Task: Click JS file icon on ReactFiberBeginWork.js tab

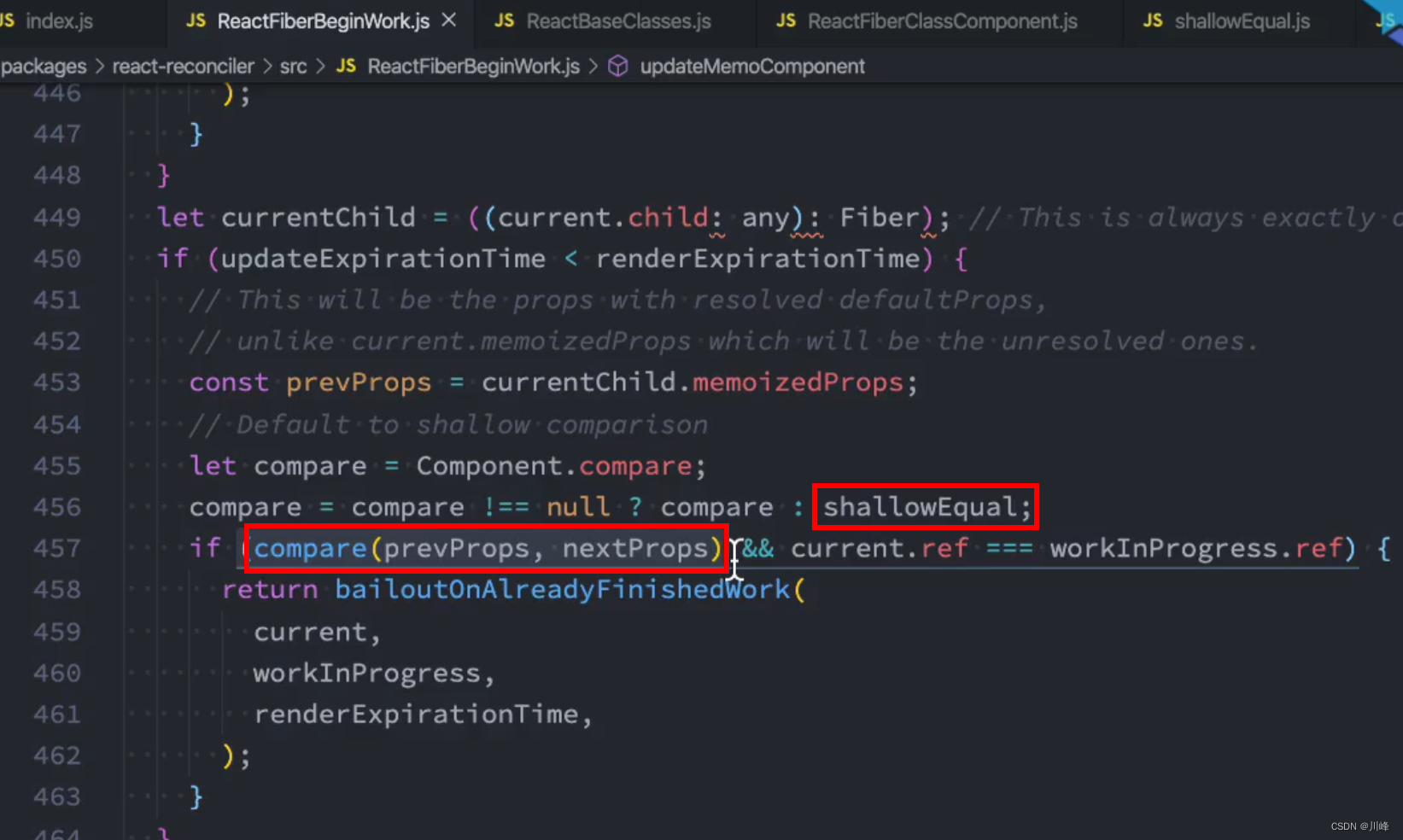Action: (x=196, y=20)
